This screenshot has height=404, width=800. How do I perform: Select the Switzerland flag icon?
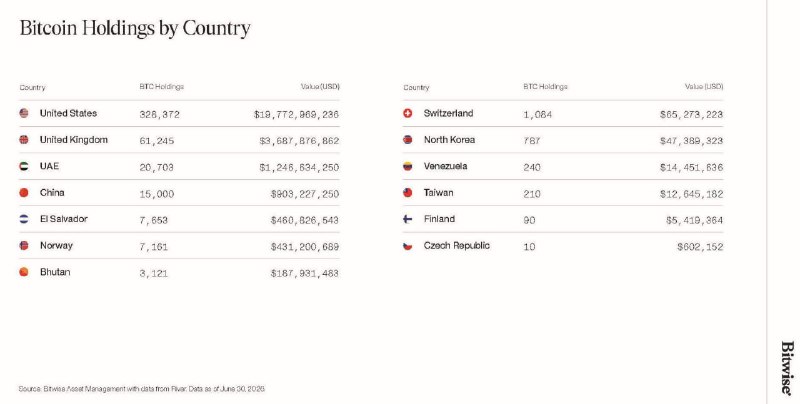pos(408,113)
